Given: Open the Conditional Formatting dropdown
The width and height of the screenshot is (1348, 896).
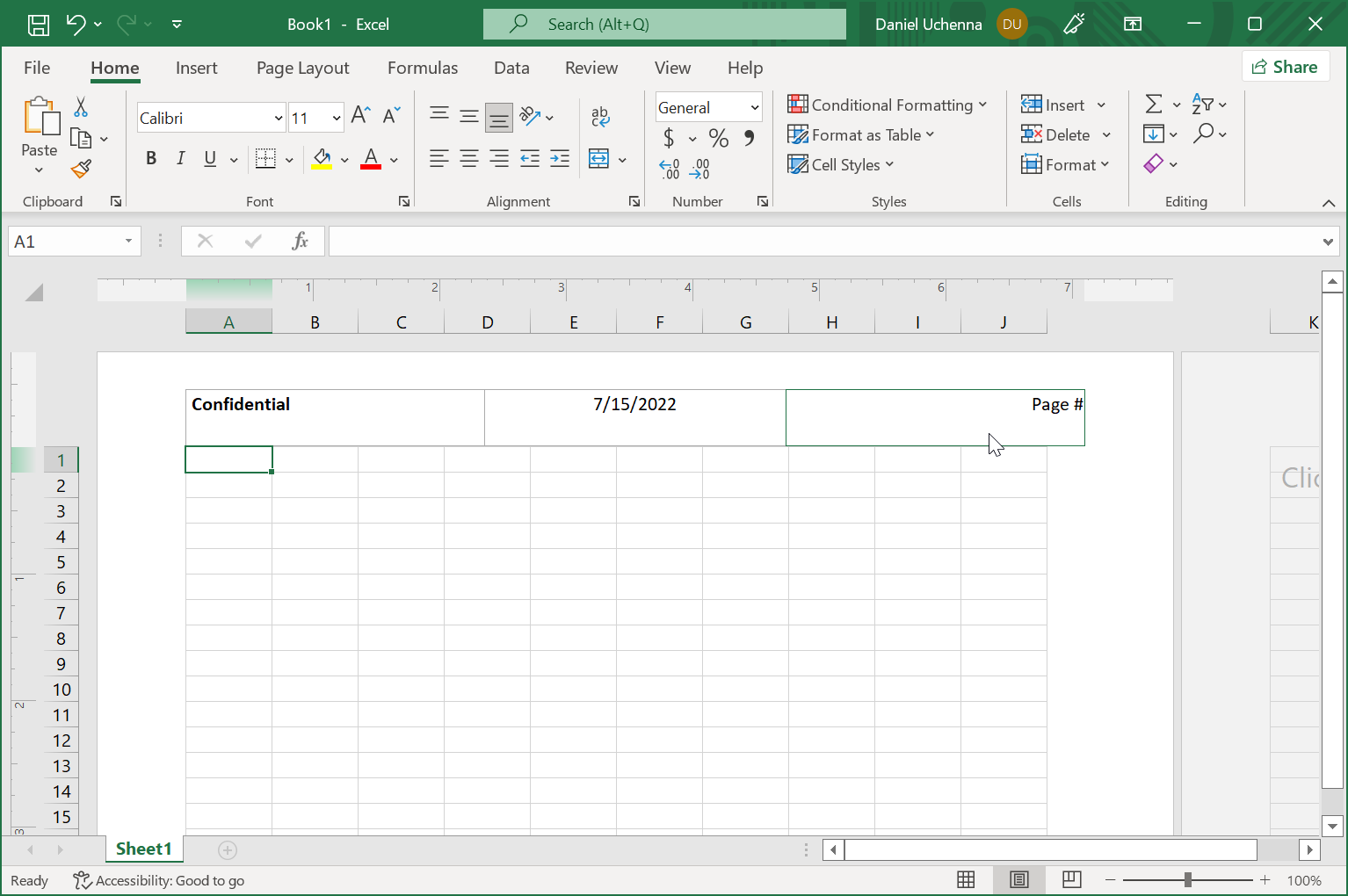Looking at the screenshot, I should point(888,105).
